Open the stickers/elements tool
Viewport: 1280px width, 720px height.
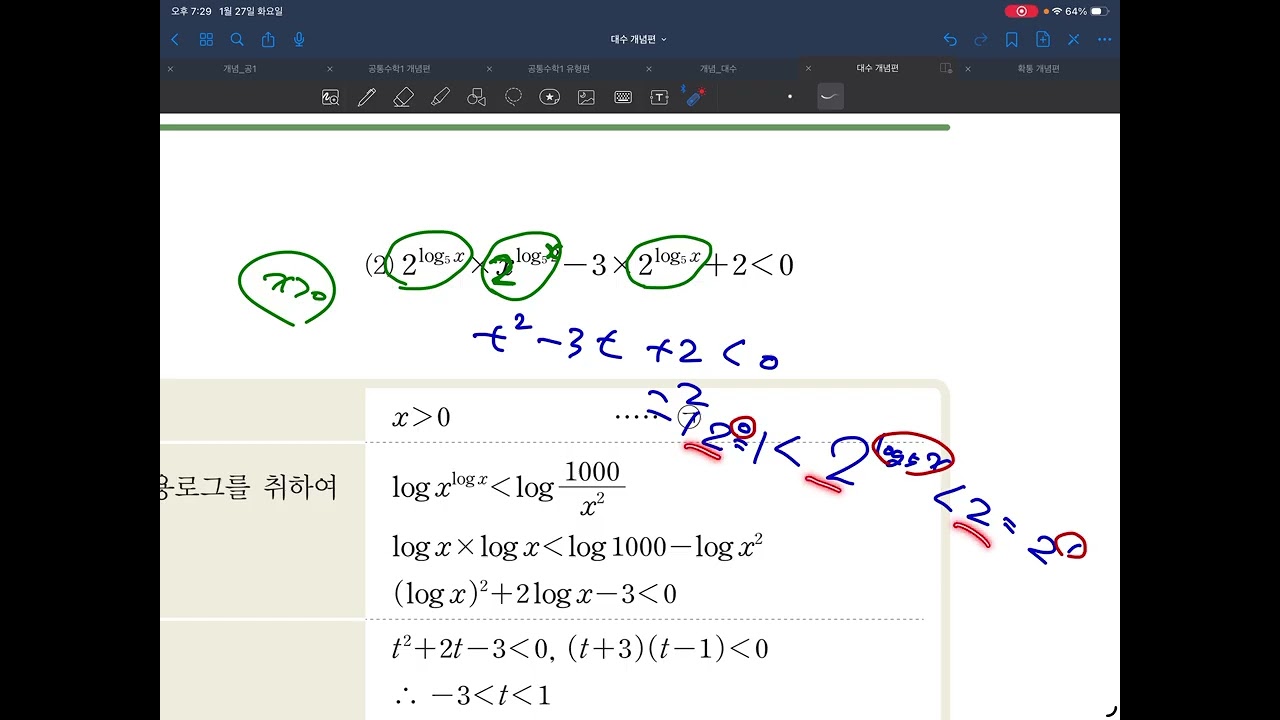click(549, 97)
